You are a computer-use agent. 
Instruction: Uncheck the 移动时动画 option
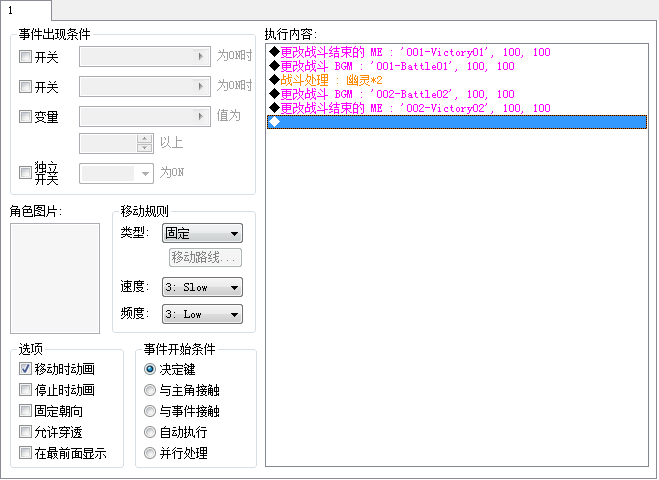(x=25, y=369)
